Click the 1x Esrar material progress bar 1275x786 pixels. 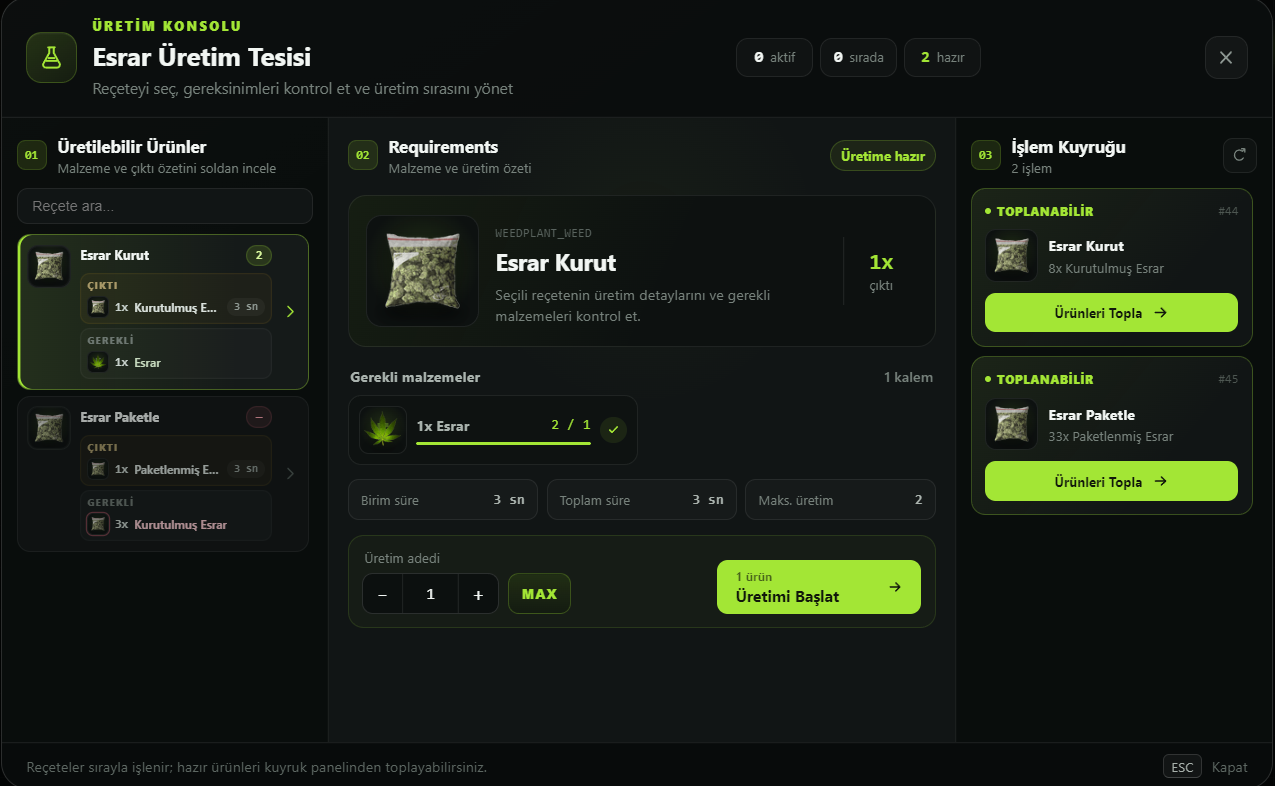tap(504, 443)
